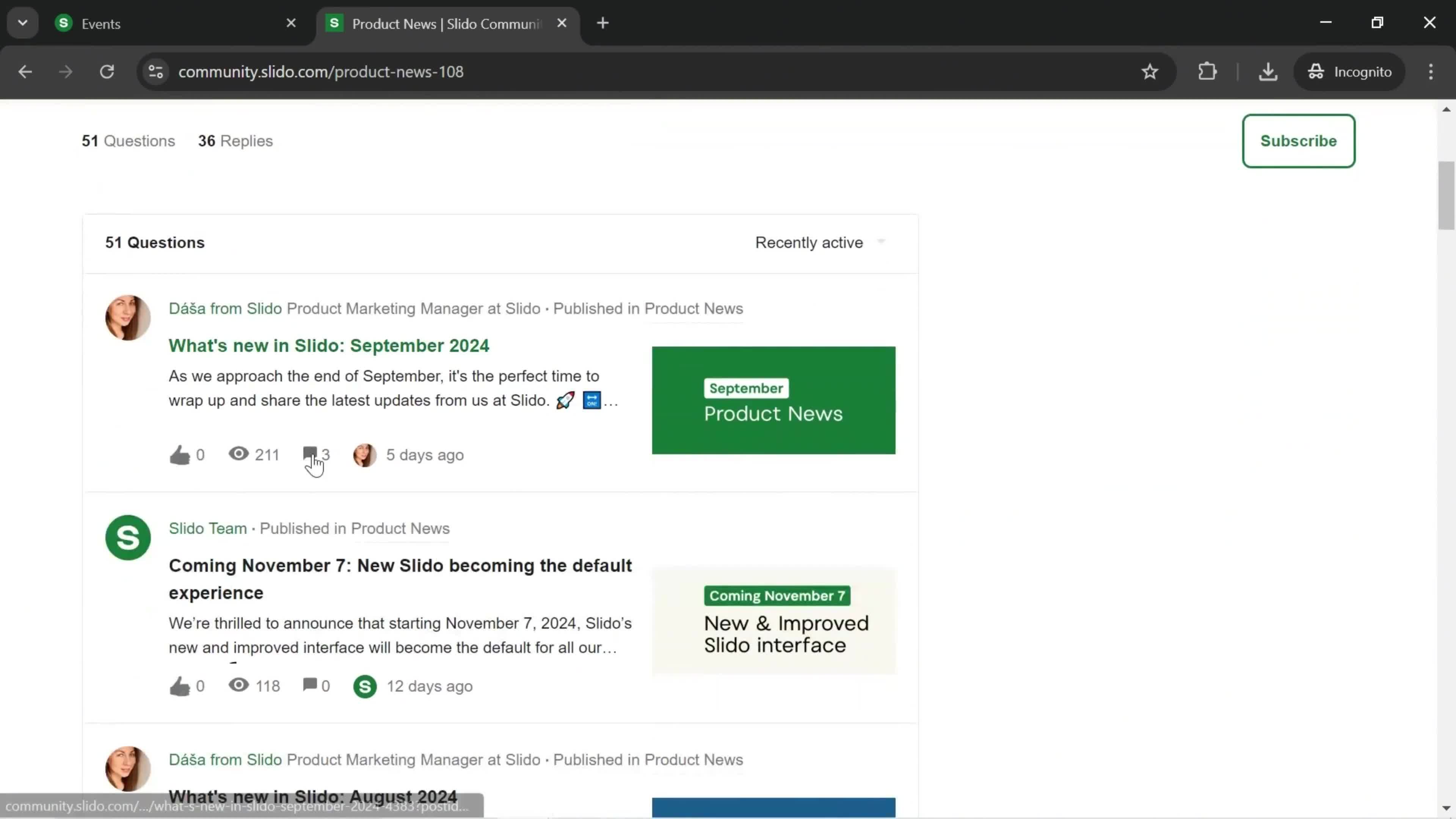
Task: Click the September post excerpt text
Action: click(394, 388)
